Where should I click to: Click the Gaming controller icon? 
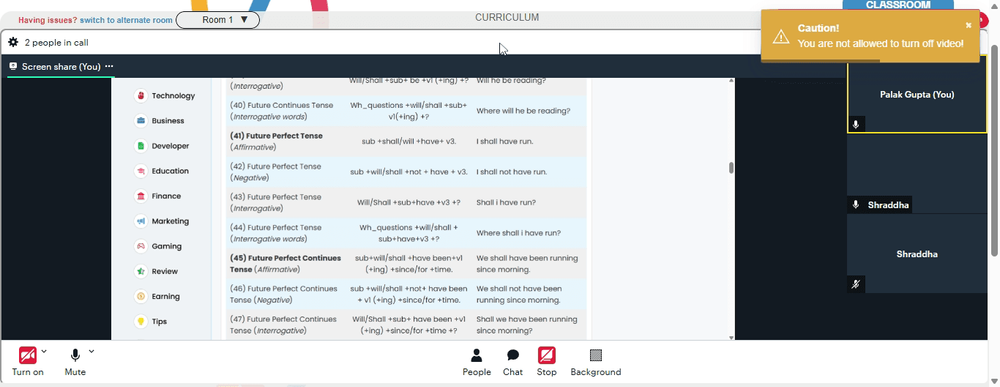[x=140, y=246]
